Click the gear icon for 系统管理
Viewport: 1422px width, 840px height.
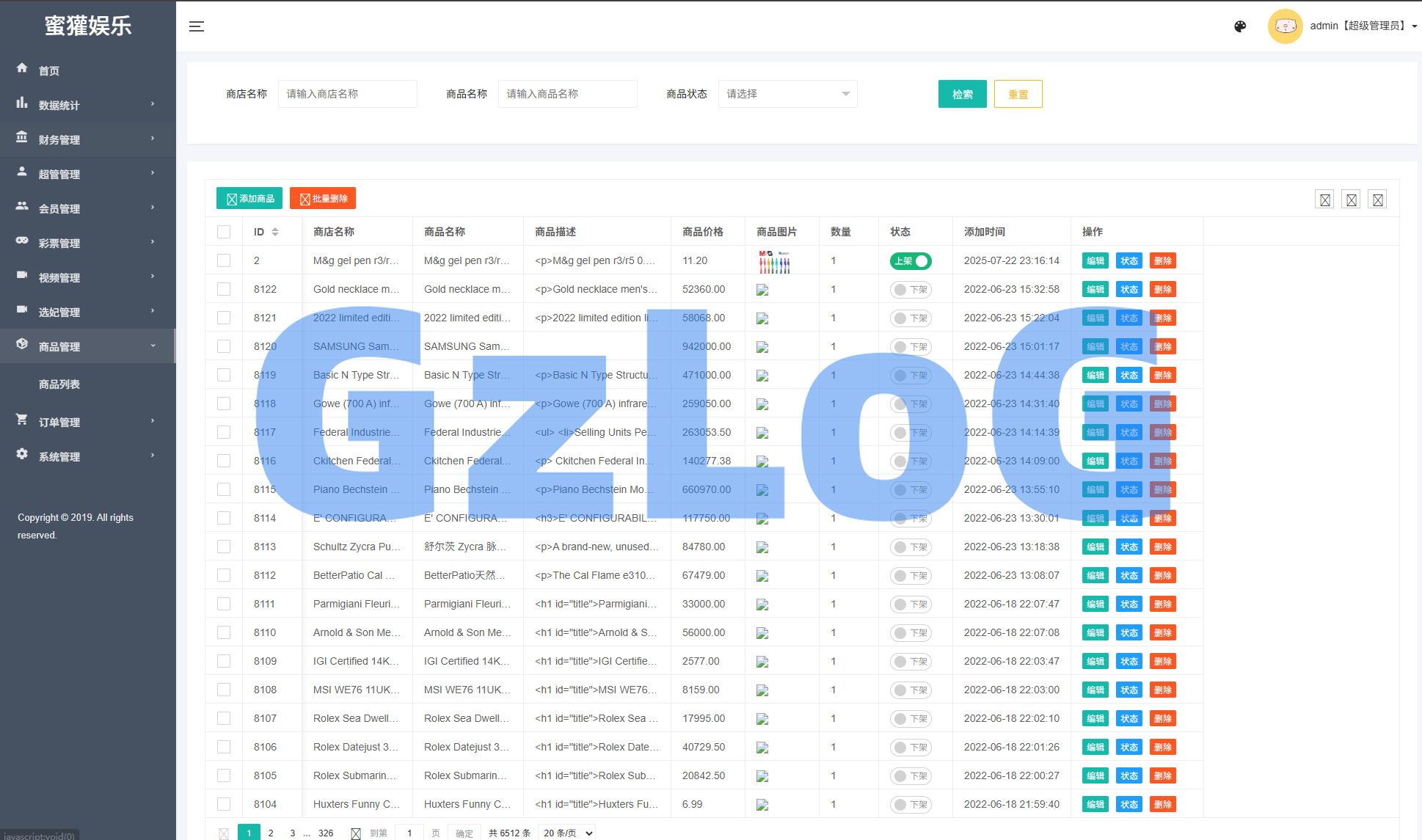(x=22, y=454)
